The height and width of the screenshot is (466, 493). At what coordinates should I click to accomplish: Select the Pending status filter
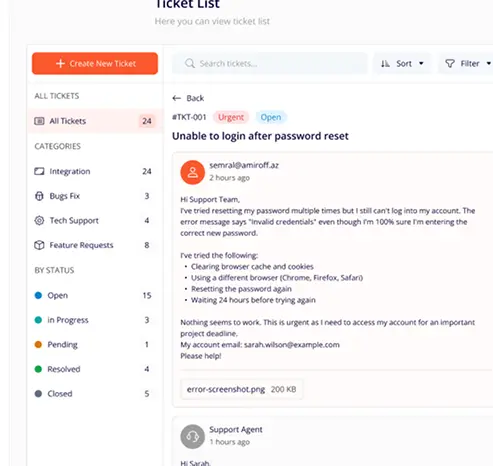coord(93,344)
